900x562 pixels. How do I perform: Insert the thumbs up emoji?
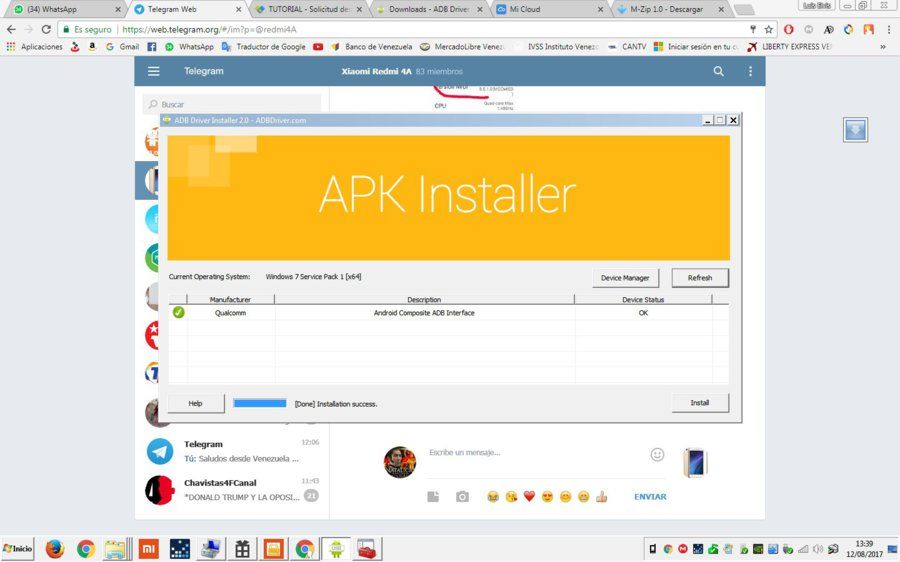602,497
